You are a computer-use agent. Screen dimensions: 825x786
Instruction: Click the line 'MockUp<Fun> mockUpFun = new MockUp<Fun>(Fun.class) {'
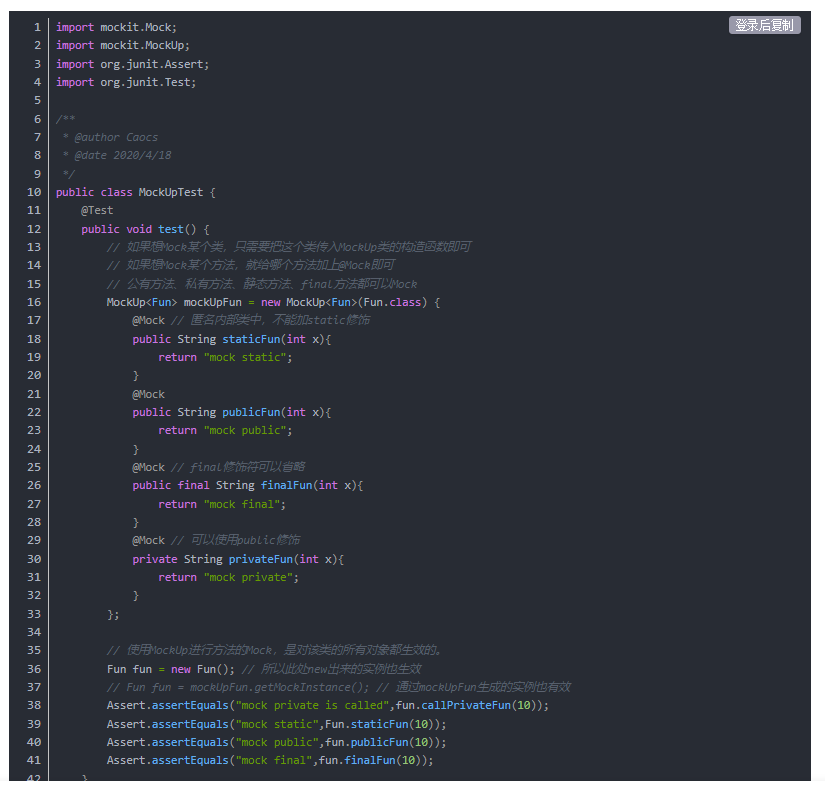click(273, 303)
